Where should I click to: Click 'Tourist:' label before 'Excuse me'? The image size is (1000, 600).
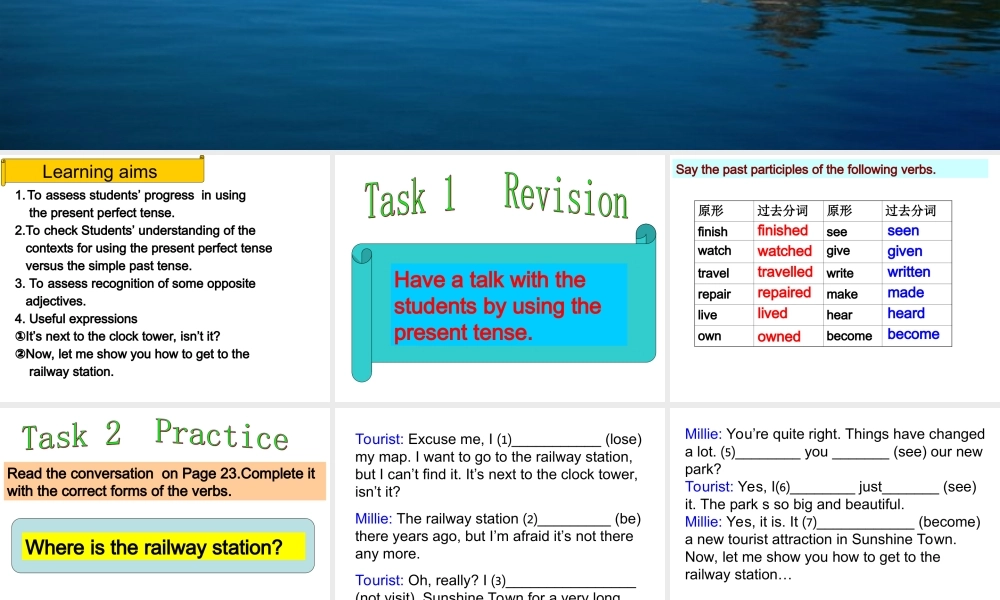tap(379, 439)
